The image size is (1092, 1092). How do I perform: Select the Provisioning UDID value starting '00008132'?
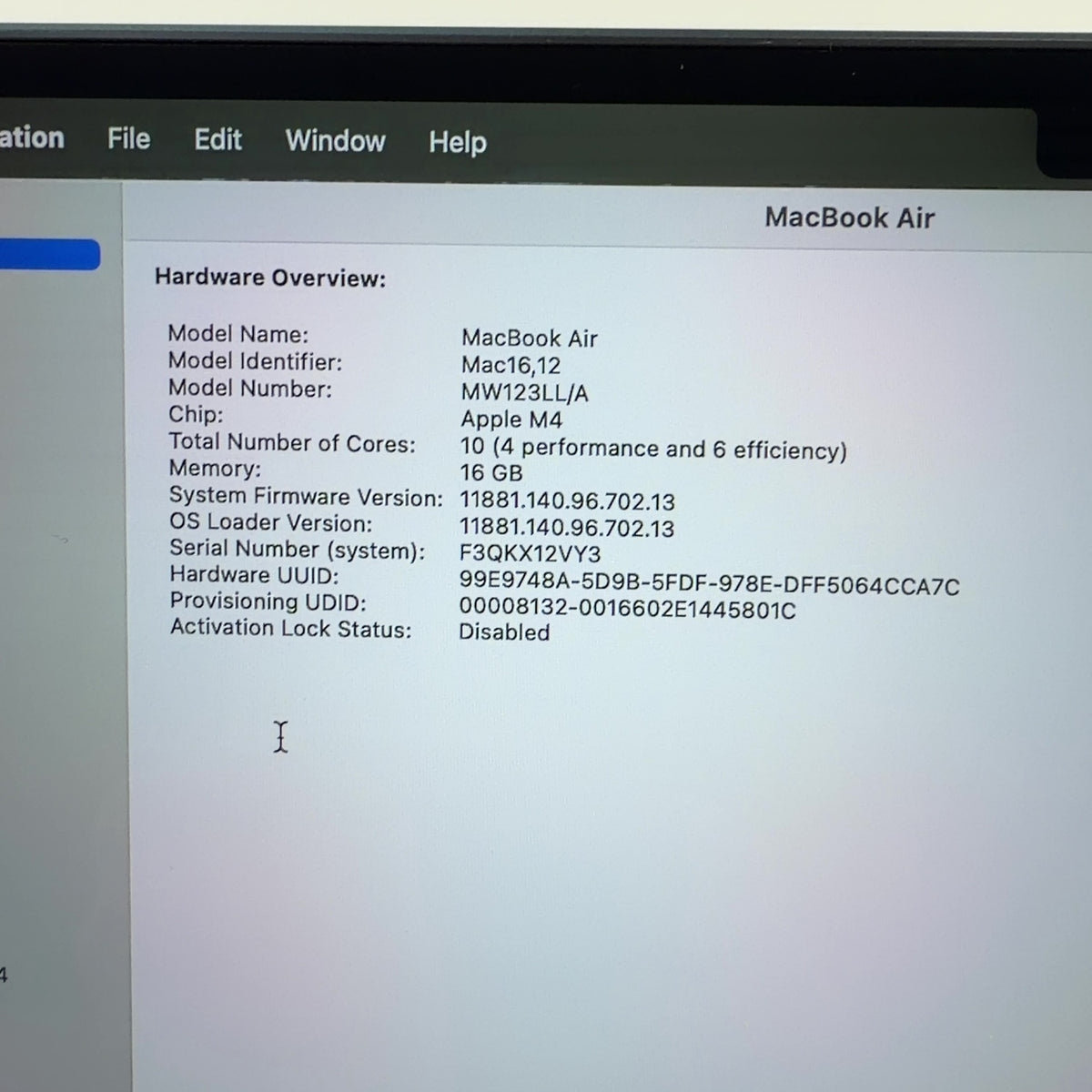pyautogui.click(x=628, y=609)
